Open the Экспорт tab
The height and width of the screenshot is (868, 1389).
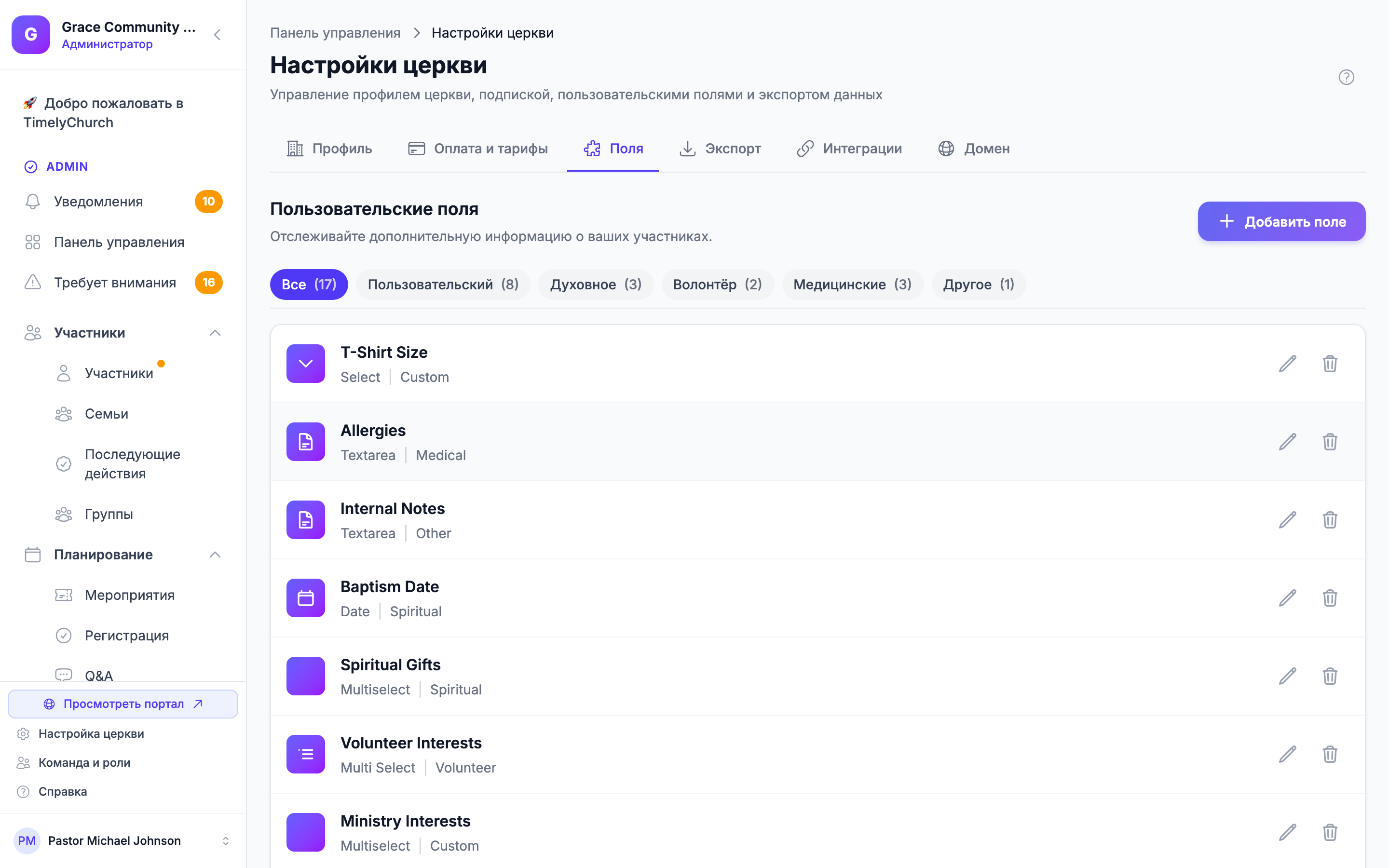point(720,149)
